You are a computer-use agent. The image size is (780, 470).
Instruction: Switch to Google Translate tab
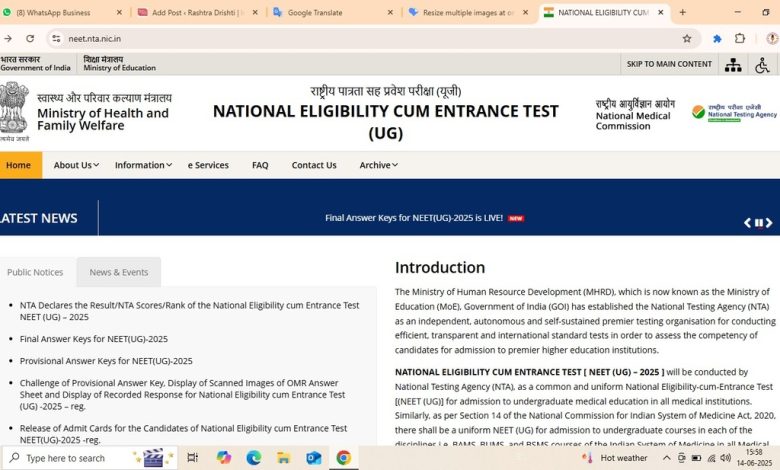tap(315, 12)
